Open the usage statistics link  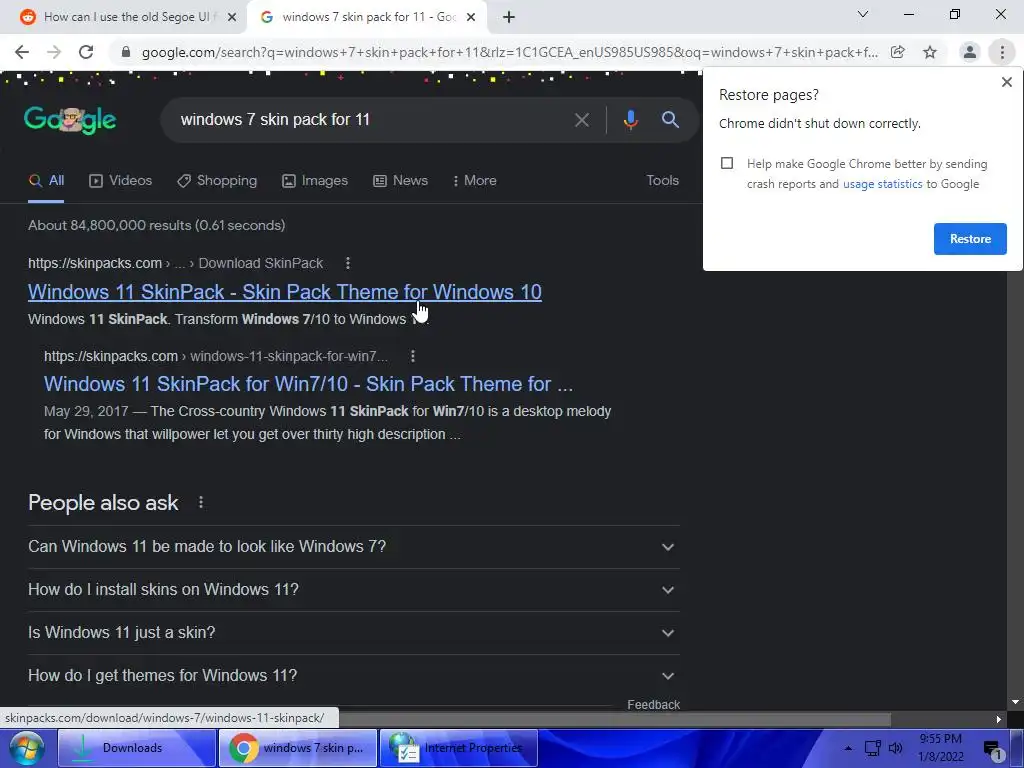882,184
